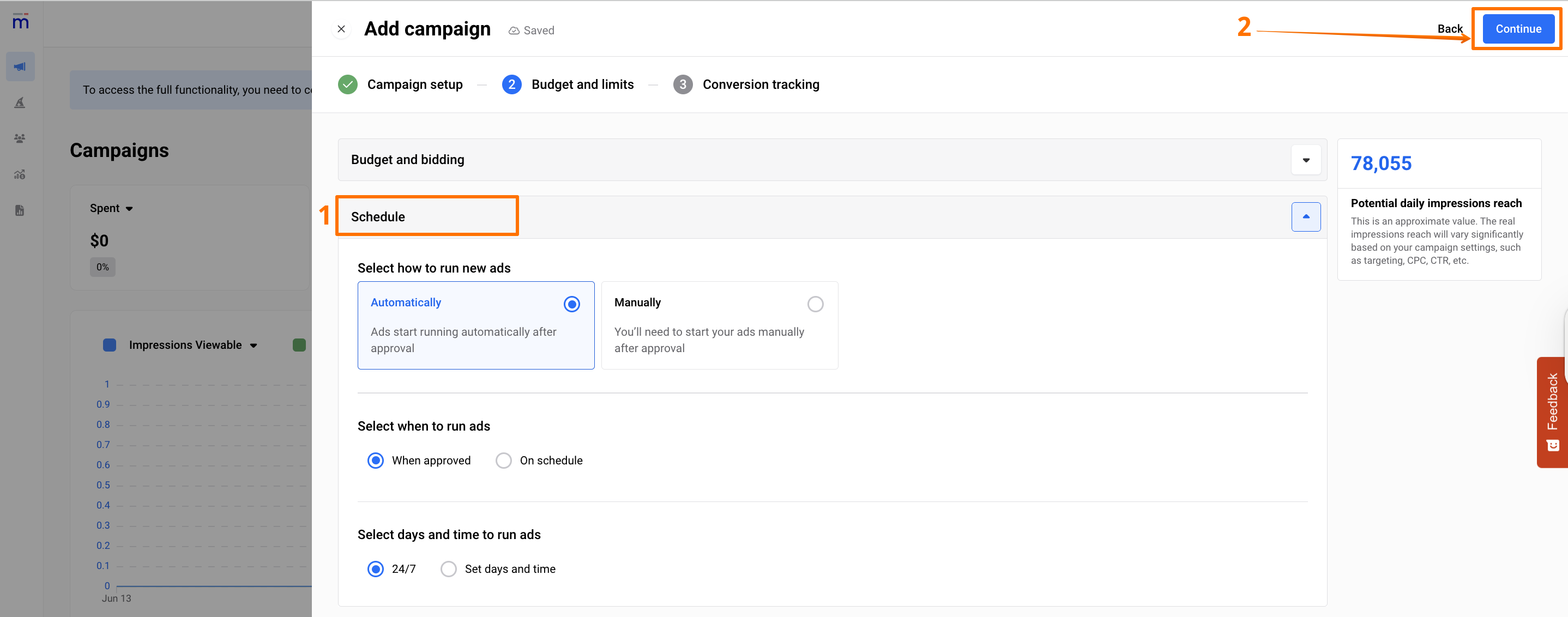Select the Manually run ads option
Screen dimensions: 1568x617
815,304
